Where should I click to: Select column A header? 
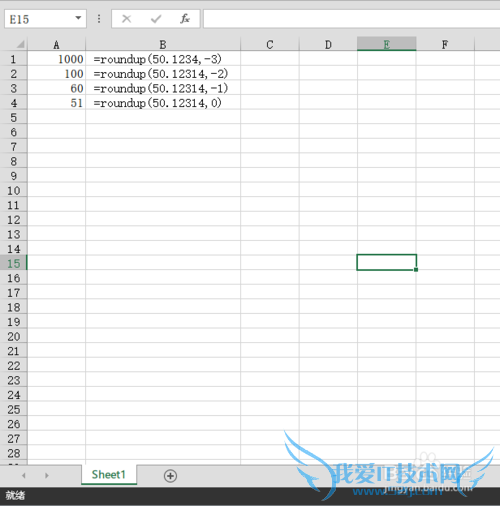tap(56, 44)
